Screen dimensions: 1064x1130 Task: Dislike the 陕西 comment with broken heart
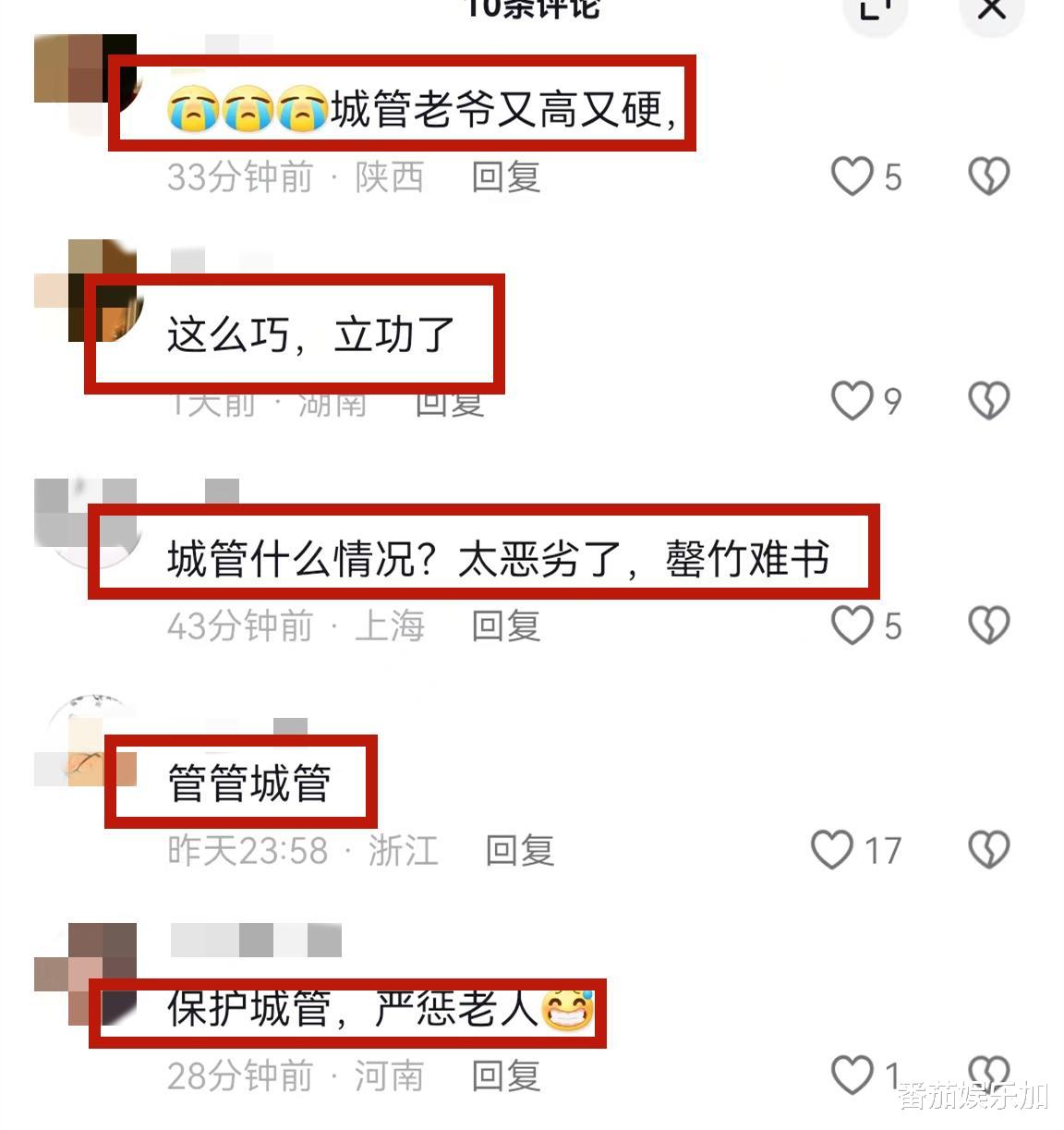988,176
